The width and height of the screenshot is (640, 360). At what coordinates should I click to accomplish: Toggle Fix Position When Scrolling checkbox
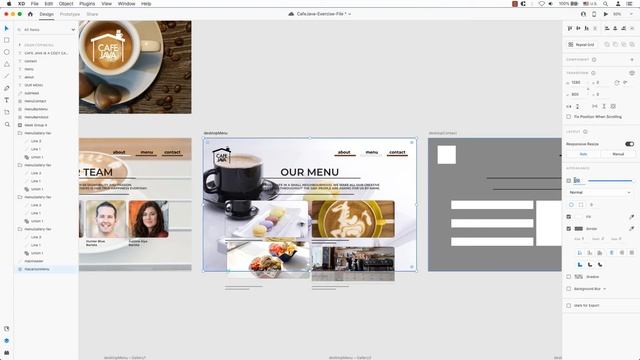click(569, 117)
